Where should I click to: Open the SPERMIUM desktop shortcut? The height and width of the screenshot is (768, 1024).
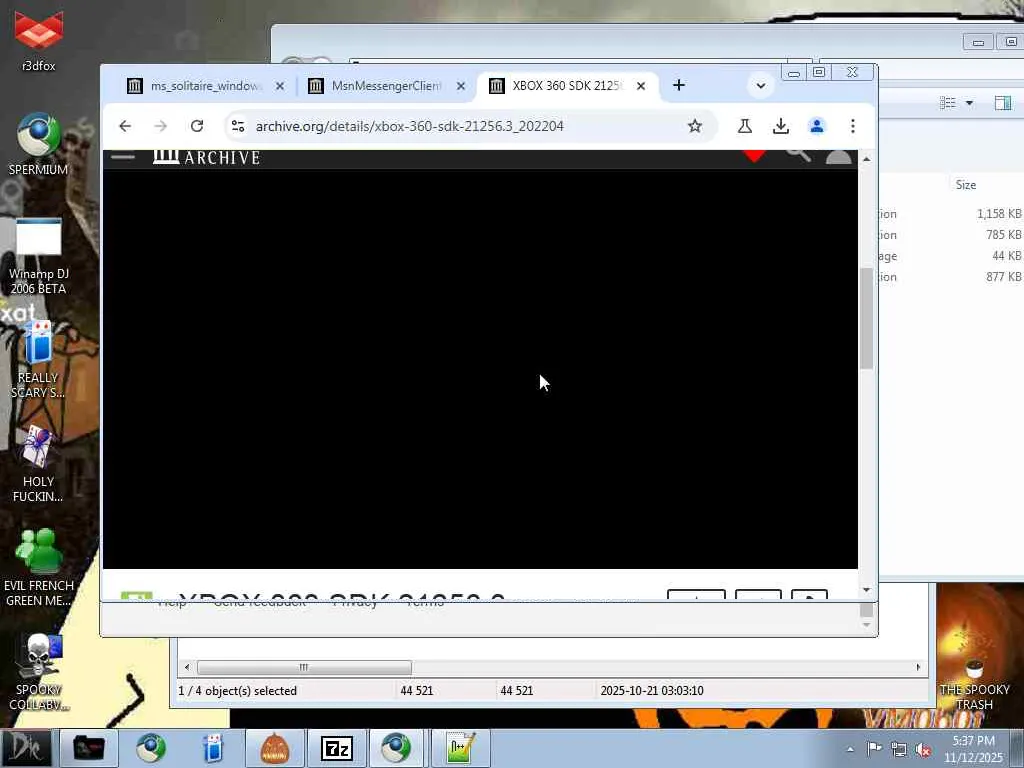39,144
